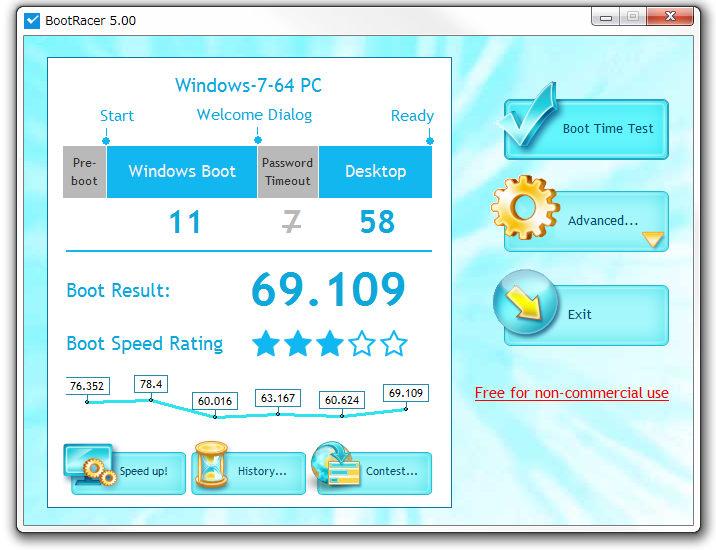Click the hourglass History icon
Screen dimensions: 716x550
[211, 464]
